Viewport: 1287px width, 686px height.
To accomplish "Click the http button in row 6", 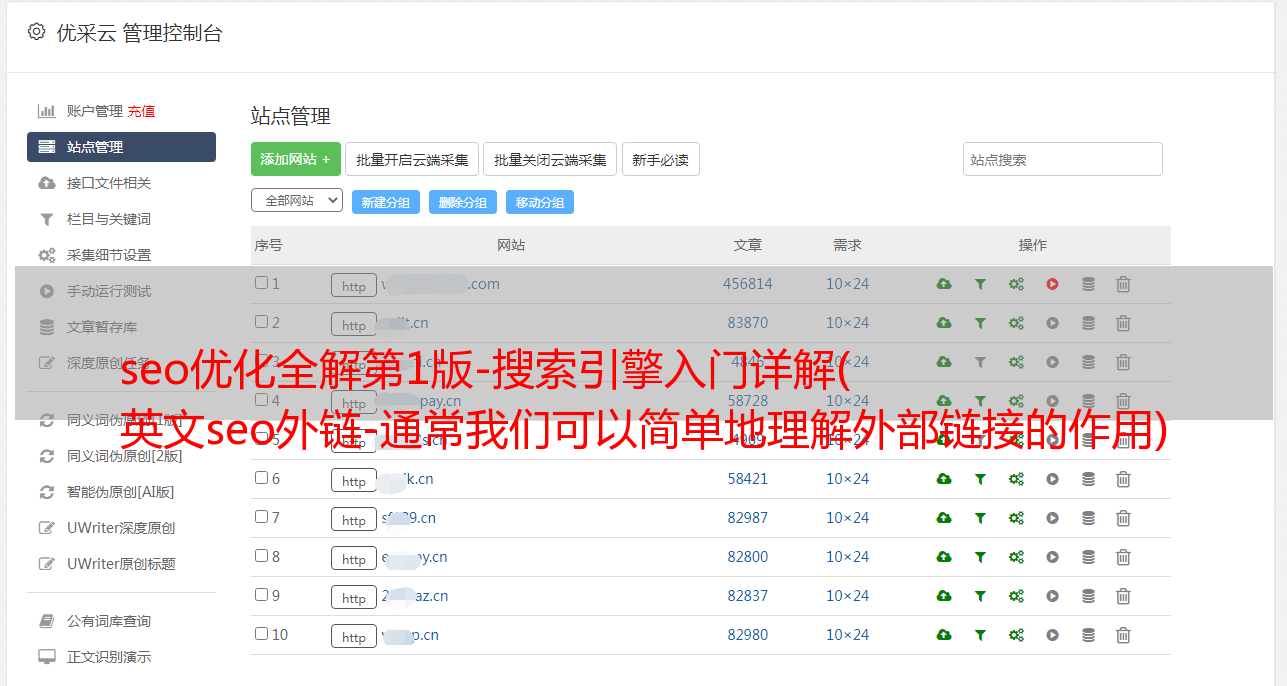I will 354,481.
